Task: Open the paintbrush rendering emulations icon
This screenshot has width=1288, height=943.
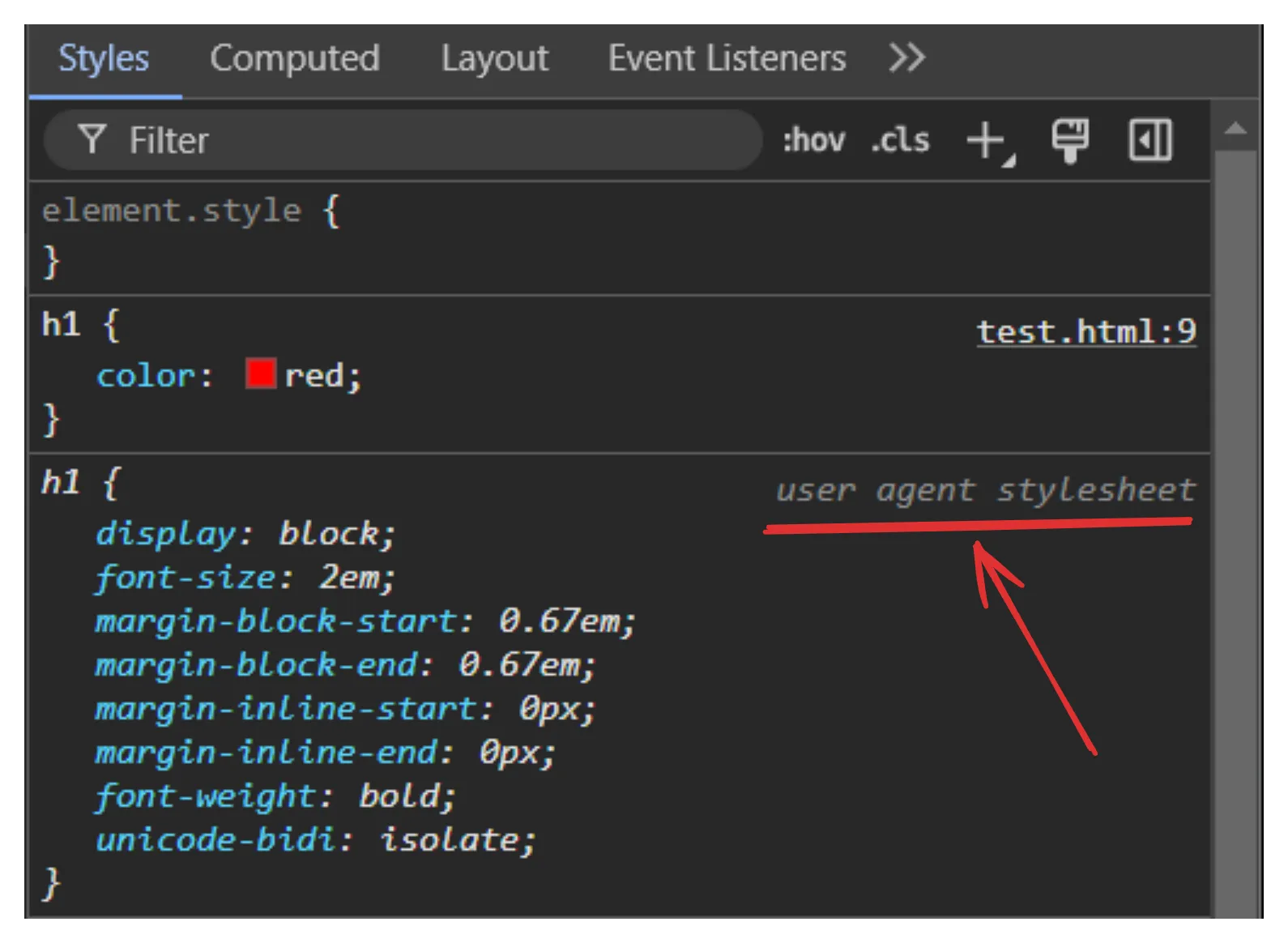Action: [1070, 140]
